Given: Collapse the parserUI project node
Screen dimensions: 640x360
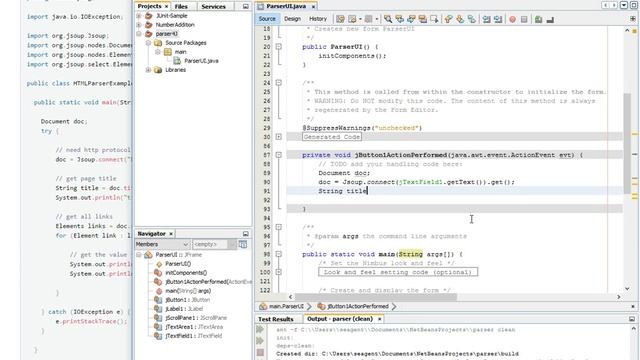Looking at the screenshot, I should (139, 34).
